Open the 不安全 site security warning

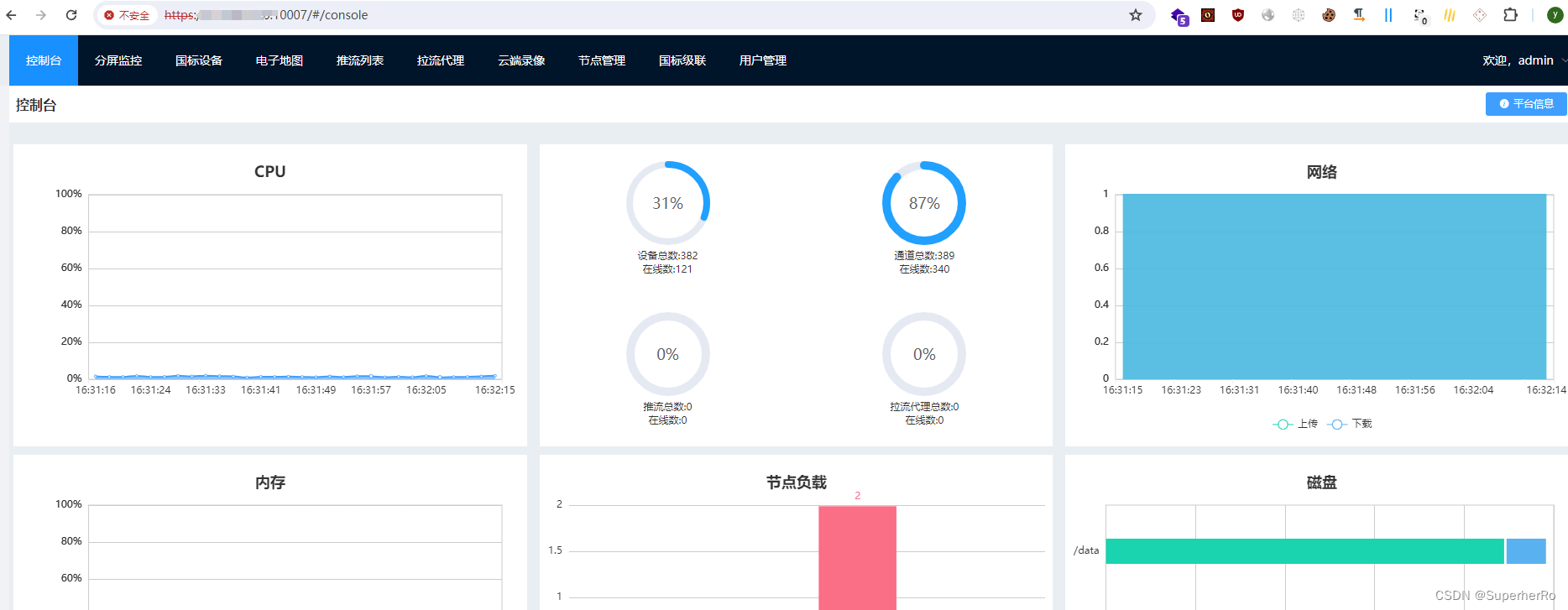pyautogui.click(x=127, y=15)
